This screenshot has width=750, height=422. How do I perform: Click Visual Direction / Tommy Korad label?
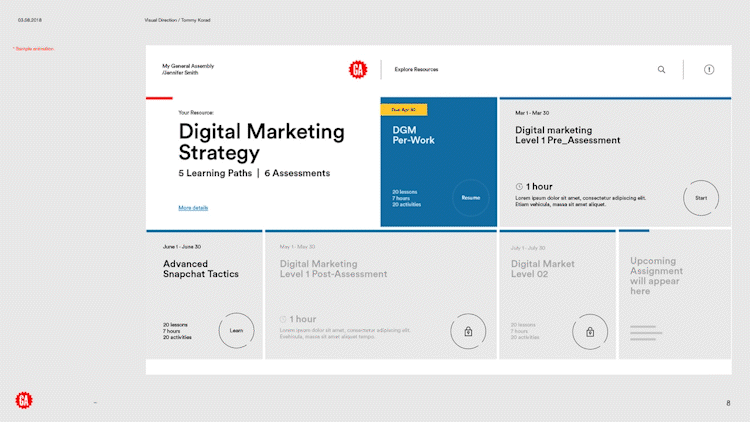(177, 20)
